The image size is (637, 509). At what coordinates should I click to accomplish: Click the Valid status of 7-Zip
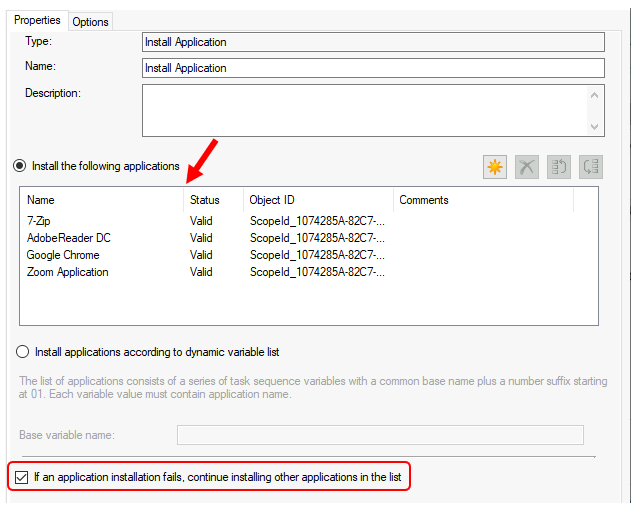tap(201, 221)
